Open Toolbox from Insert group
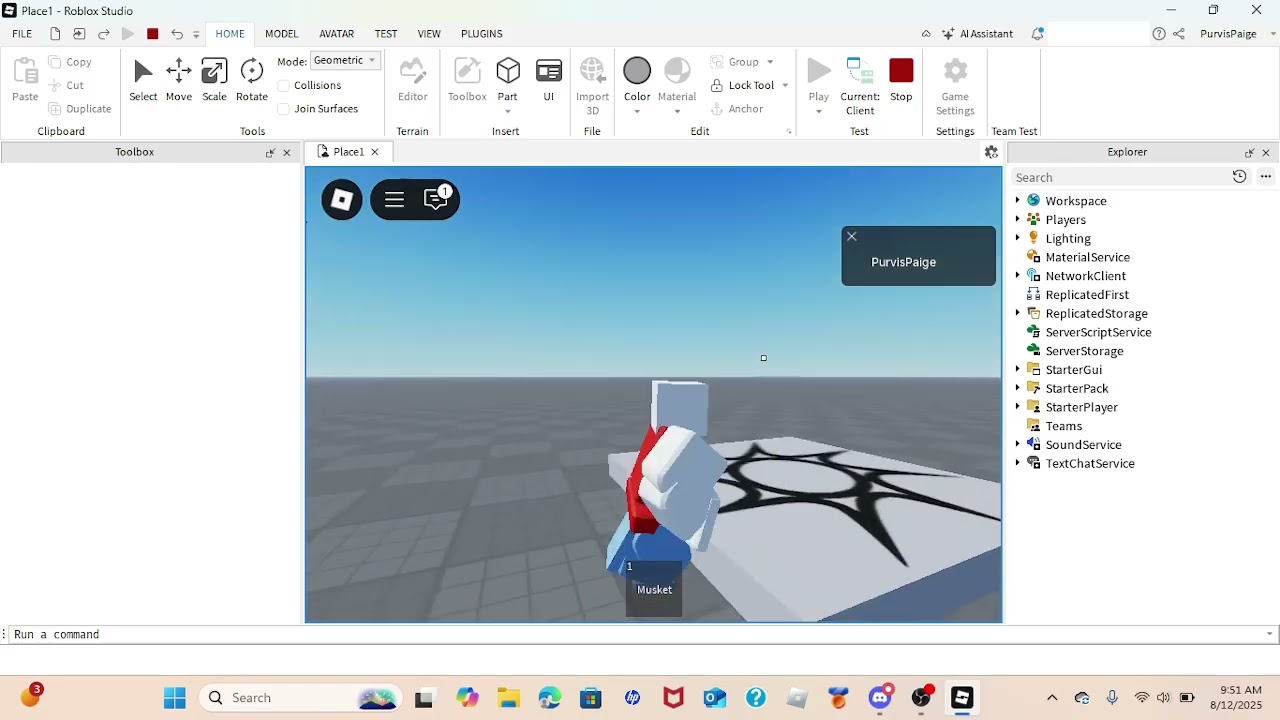1280x720 pixels. (x=467, y=80)
